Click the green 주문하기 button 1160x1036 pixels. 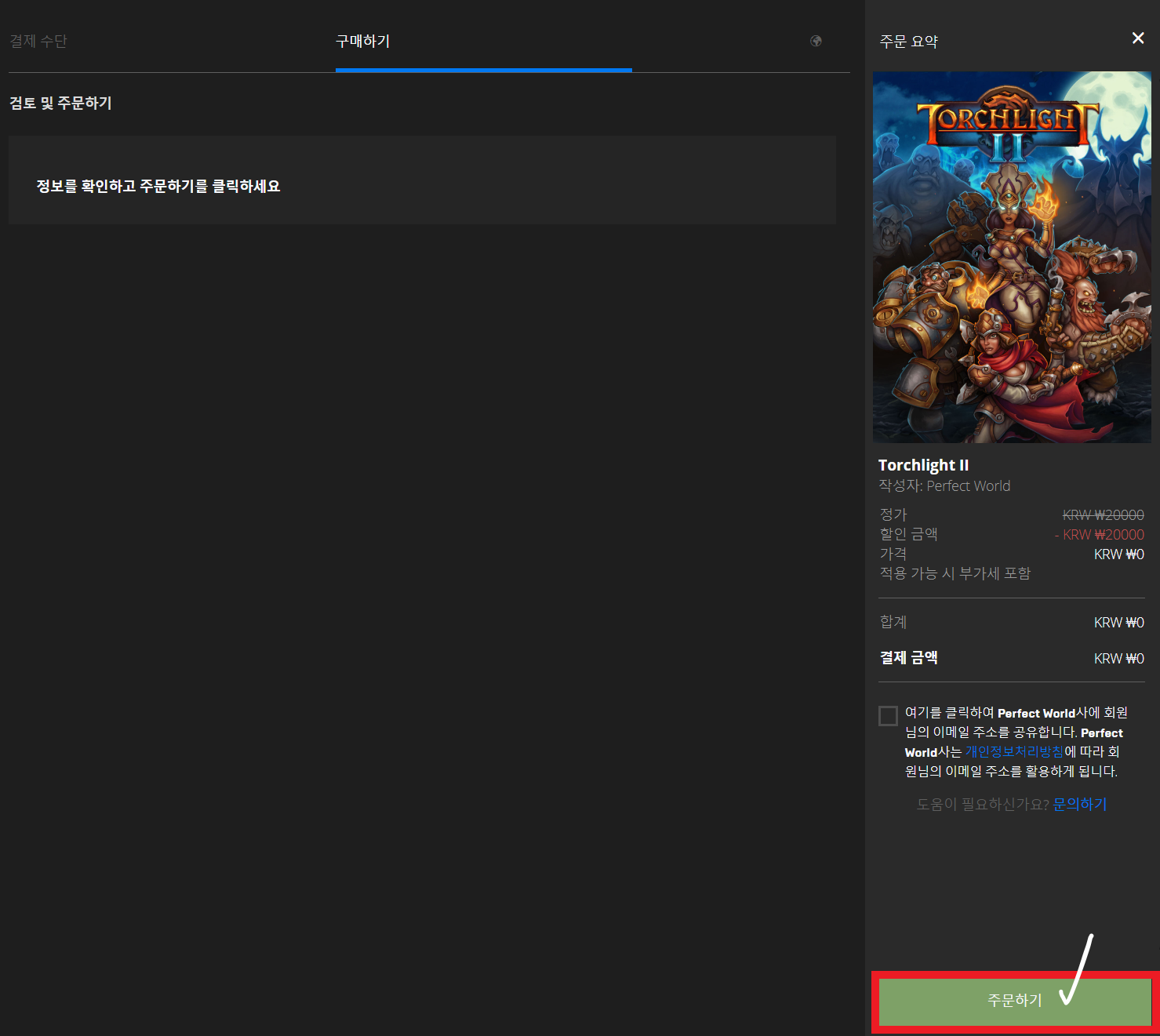pos(1015,1001)
